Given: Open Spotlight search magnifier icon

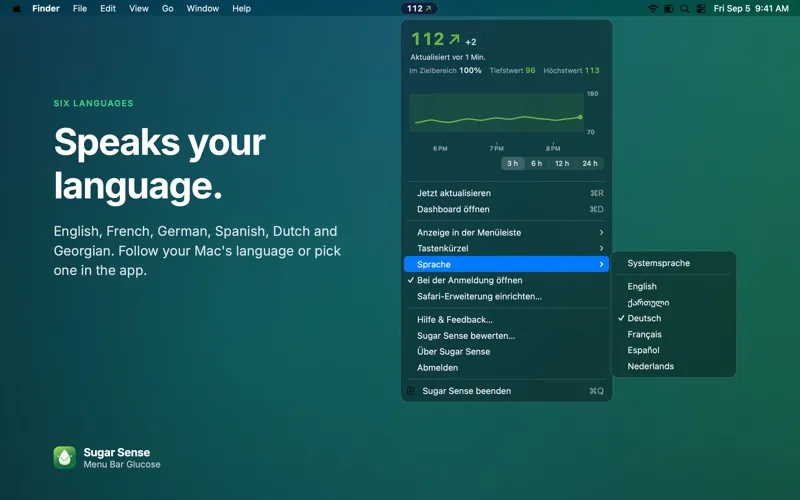Looking at the screenshot, I should pos(685,9).
